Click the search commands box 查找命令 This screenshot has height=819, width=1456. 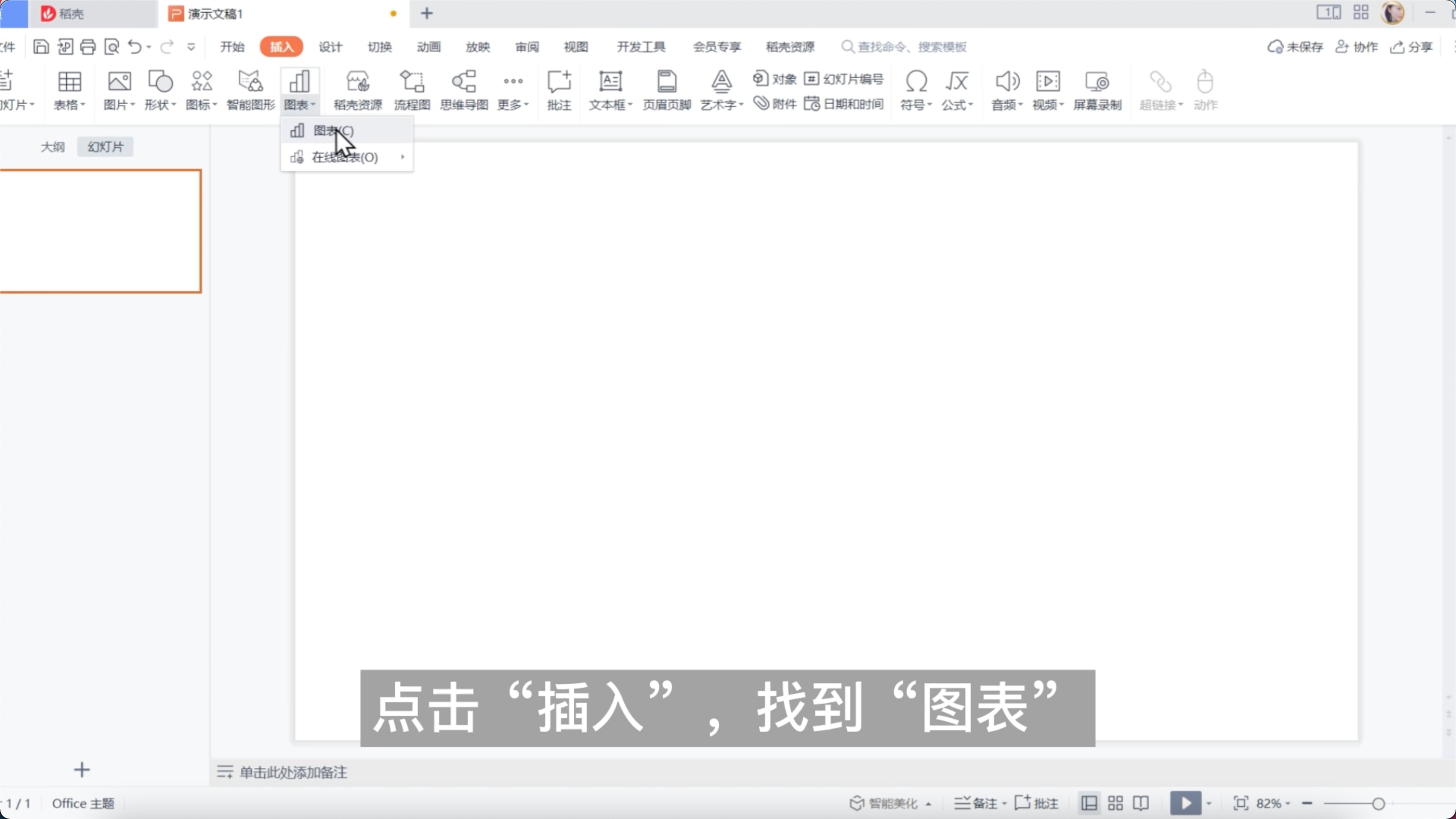coord(904,47)
